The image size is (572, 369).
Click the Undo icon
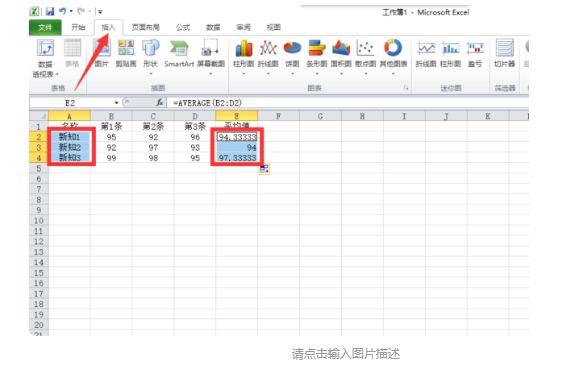[x=63, y=12]
